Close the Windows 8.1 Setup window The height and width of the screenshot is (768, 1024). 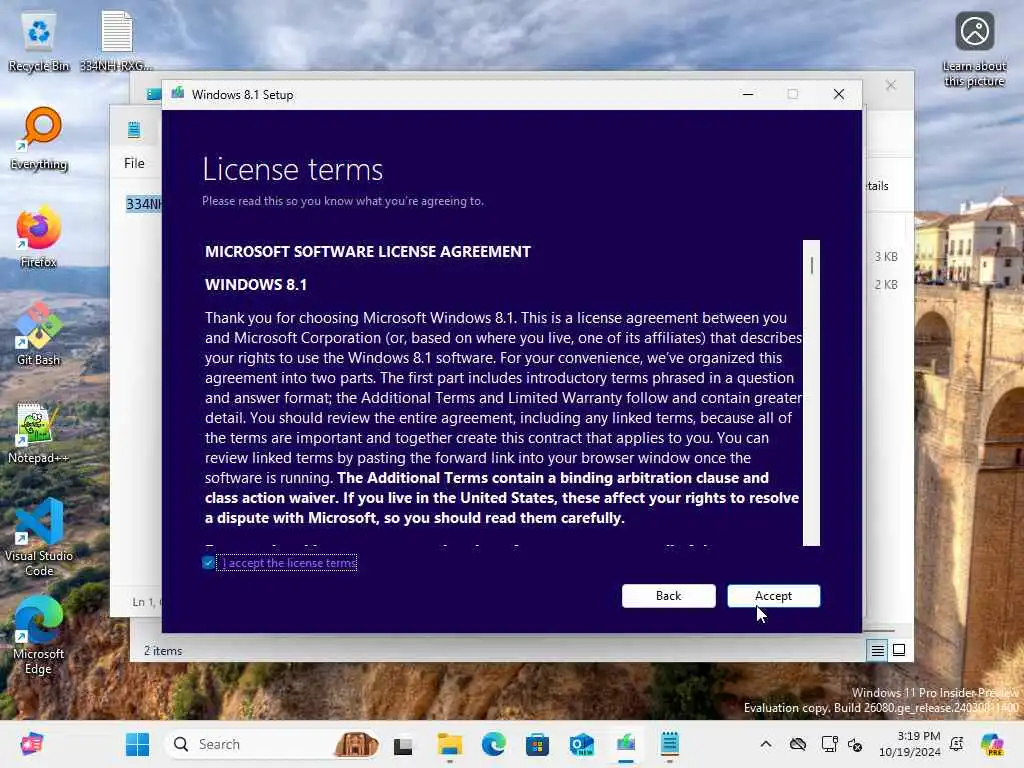coord(839,95)
